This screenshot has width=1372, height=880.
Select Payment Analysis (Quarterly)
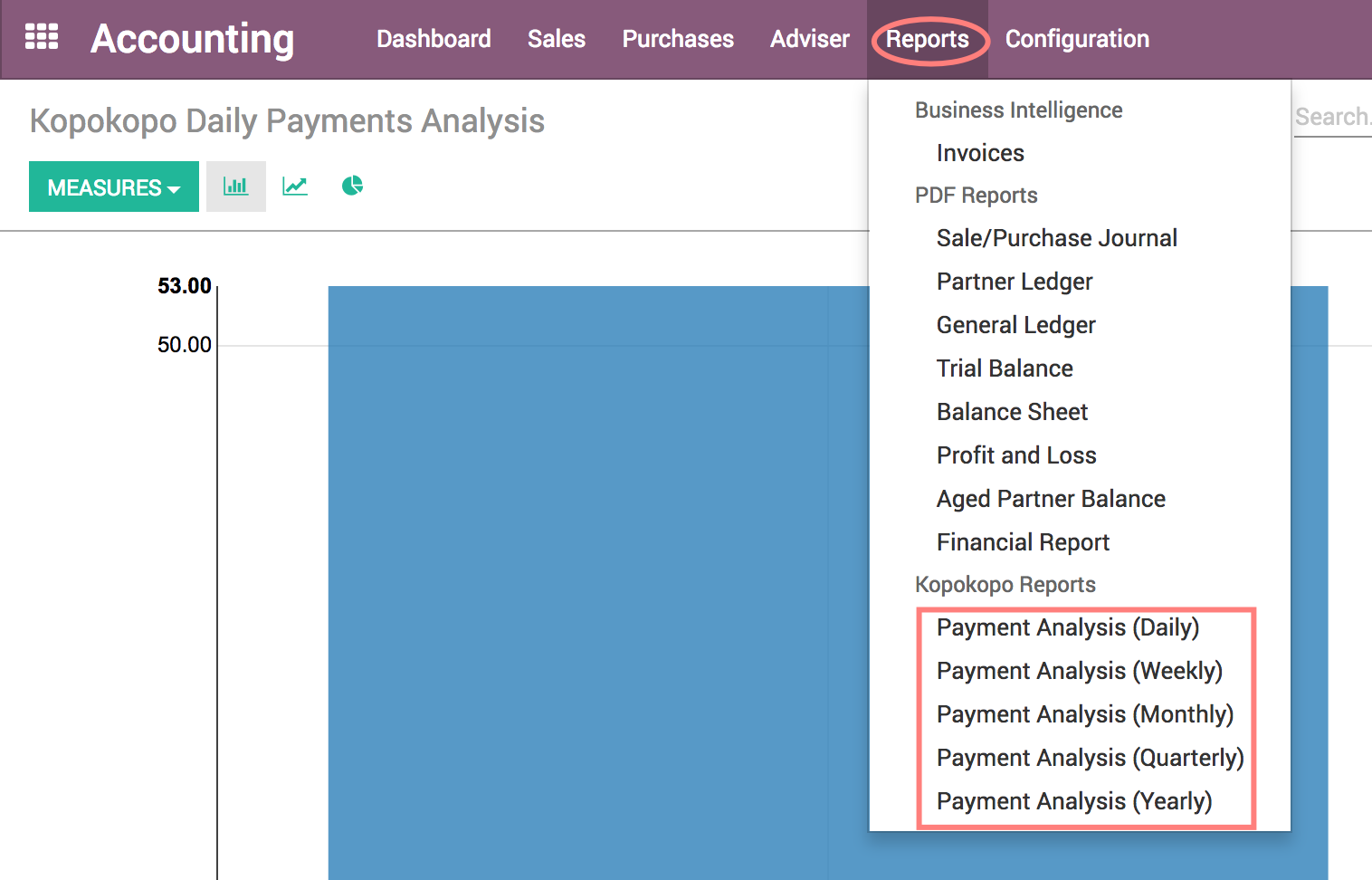point(1091,758)
